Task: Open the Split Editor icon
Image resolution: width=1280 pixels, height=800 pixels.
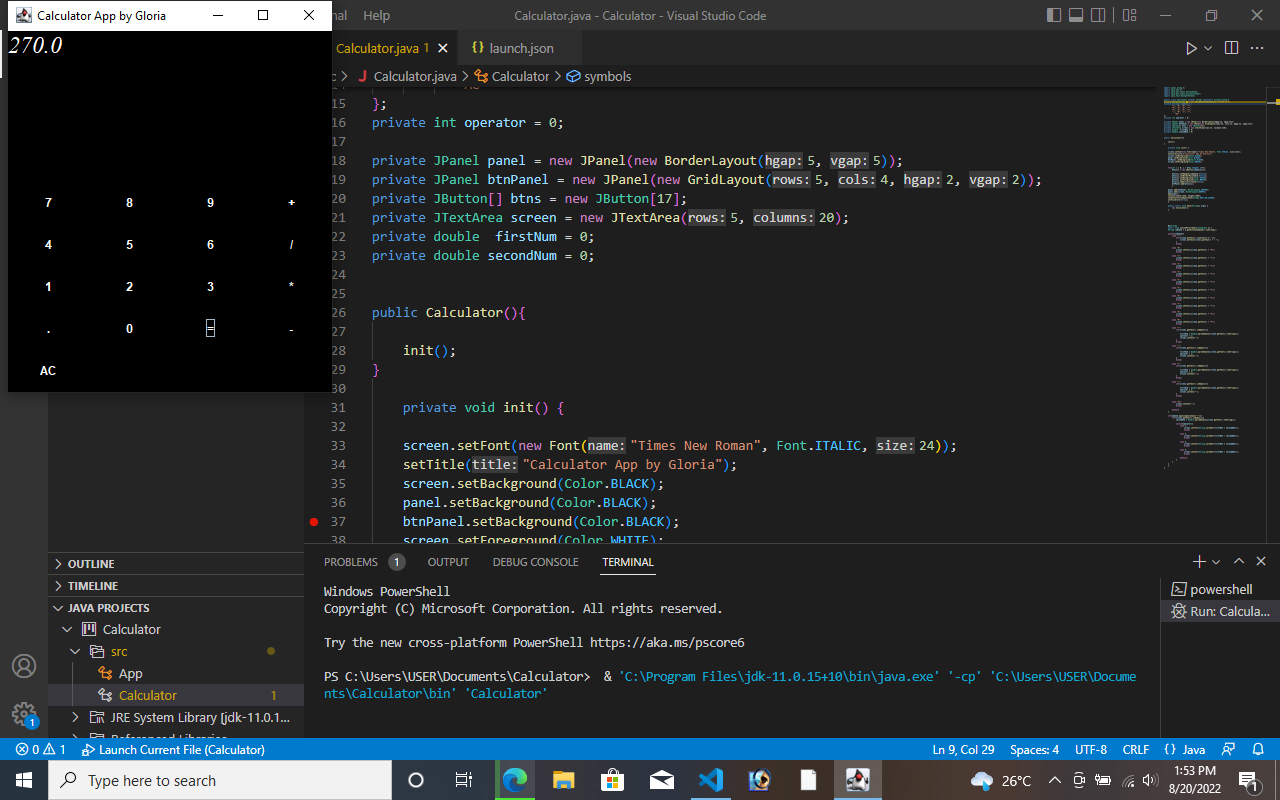Action: pos(1230,47)
